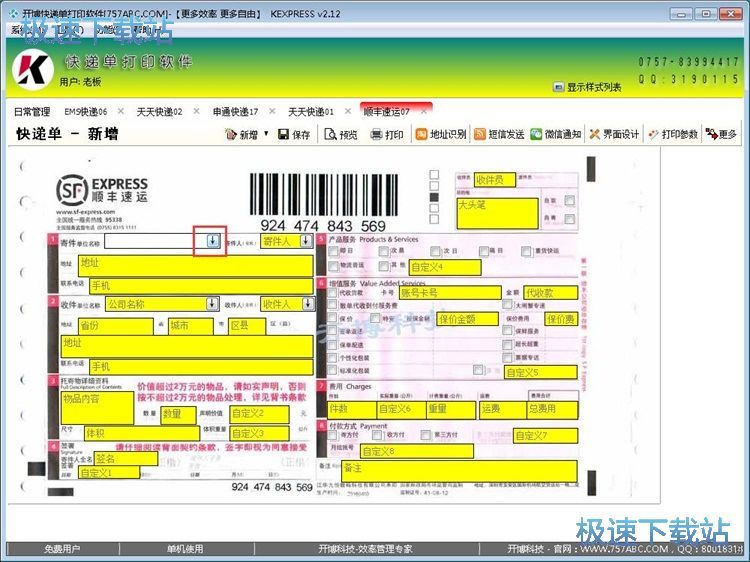Screen dimensions: 750x562
Task: Click the 收件员 courier field
Action: 495,180
